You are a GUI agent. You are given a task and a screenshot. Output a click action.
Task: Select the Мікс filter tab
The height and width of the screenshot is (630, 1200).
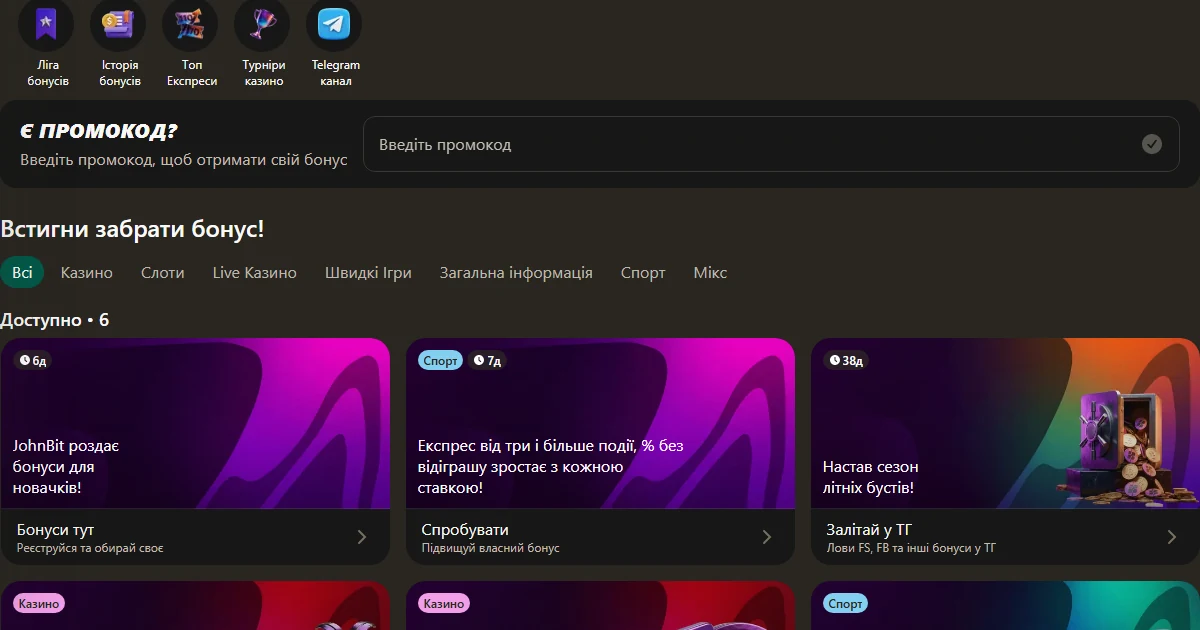click(710, 272)
